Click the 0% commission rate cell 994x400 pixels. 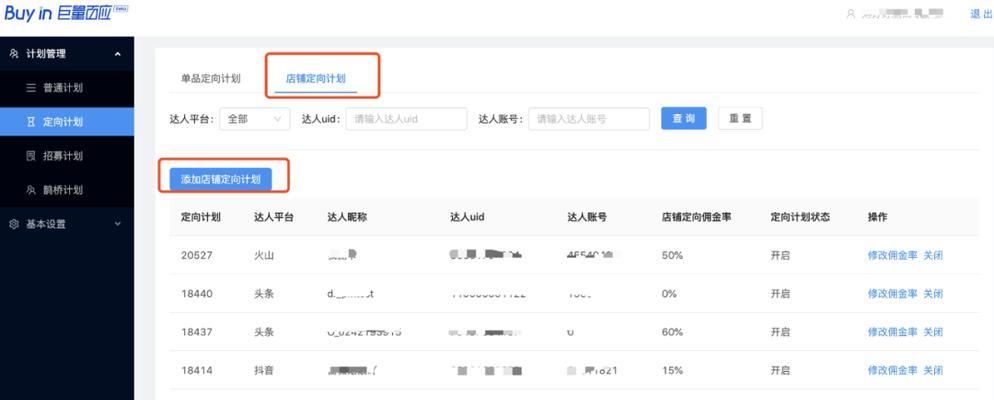coord(669,294)
